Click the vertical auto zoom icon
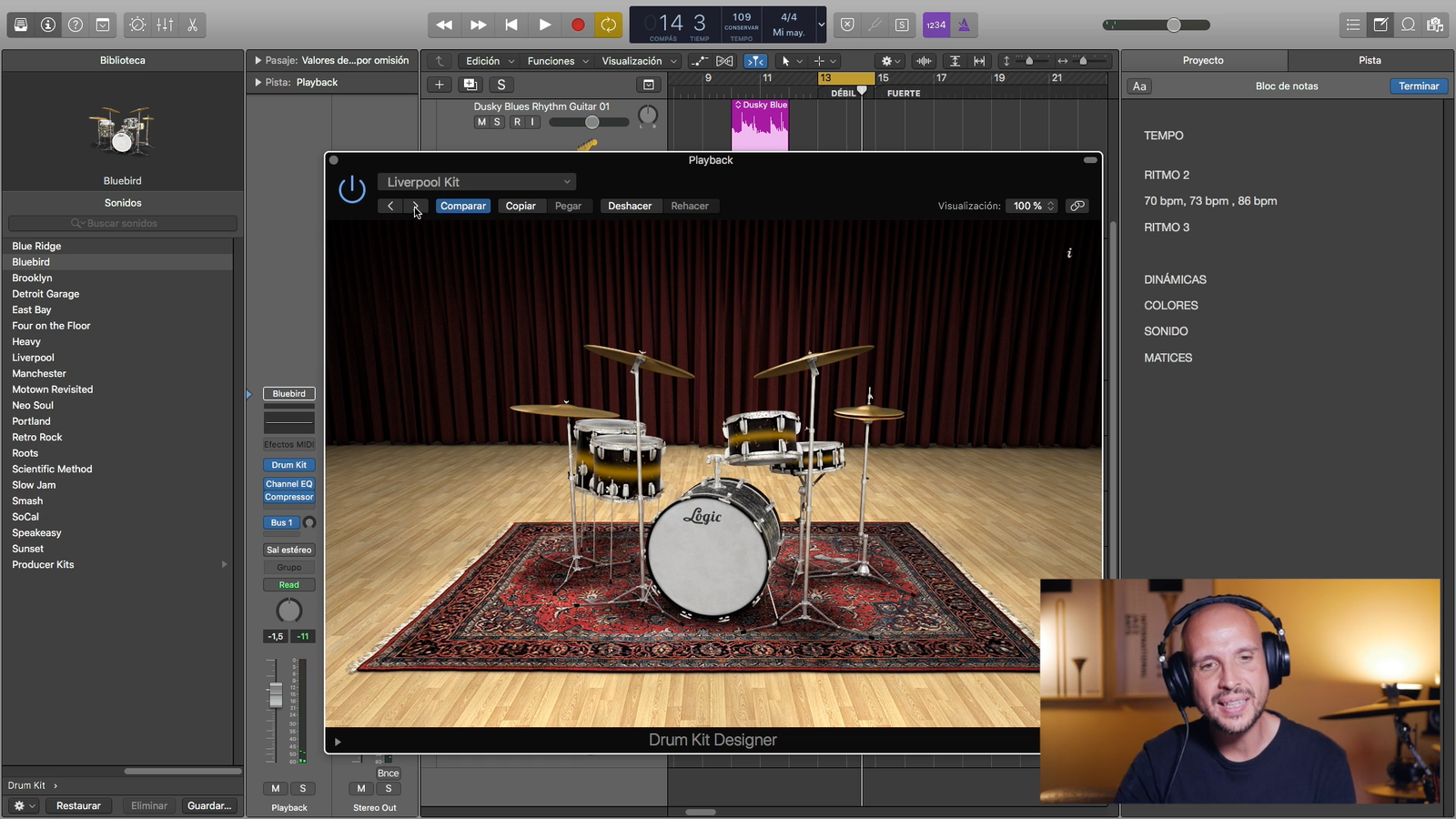Screen dimensions: 1456x819 tap(955, 61)
